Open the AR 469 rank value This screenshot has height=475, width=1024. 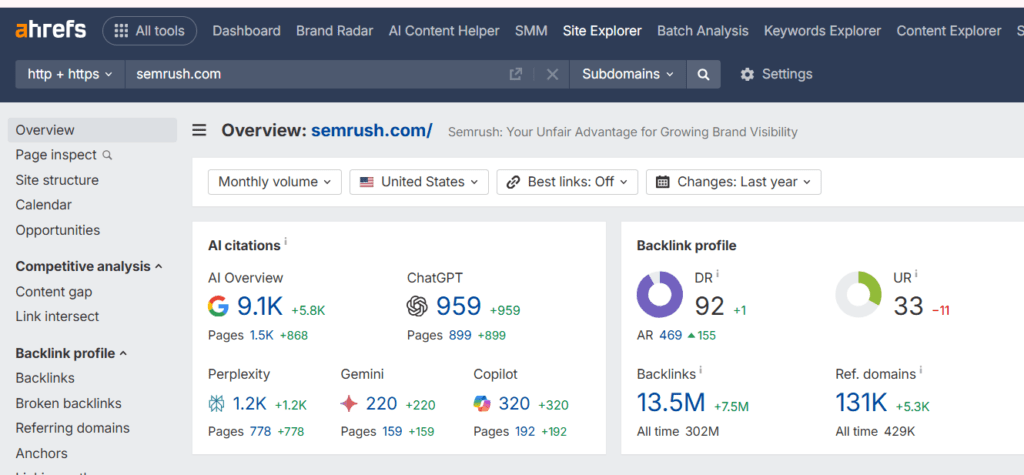671,335
